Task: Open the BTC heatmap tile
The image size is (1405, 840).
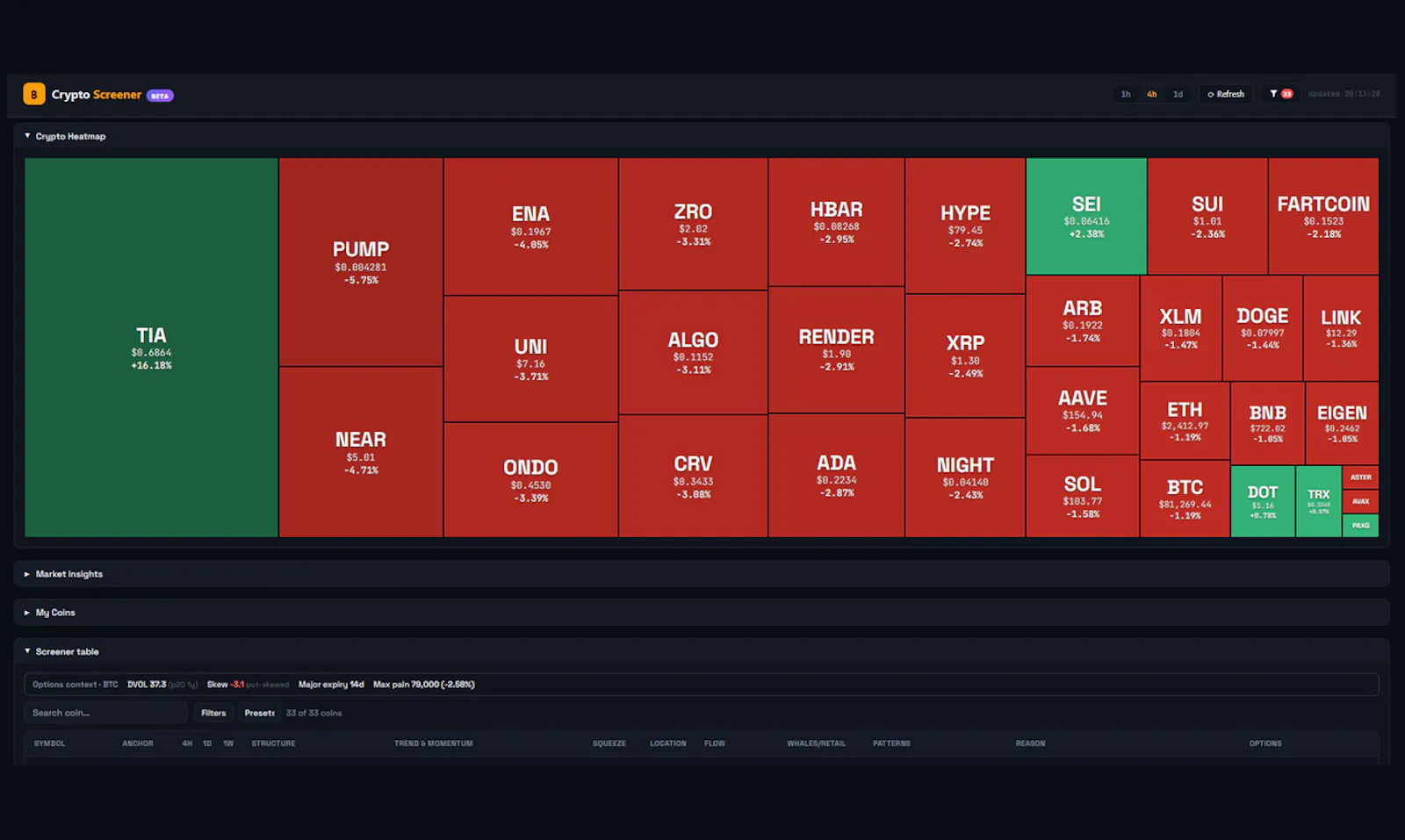Action: pos(1185,499)
